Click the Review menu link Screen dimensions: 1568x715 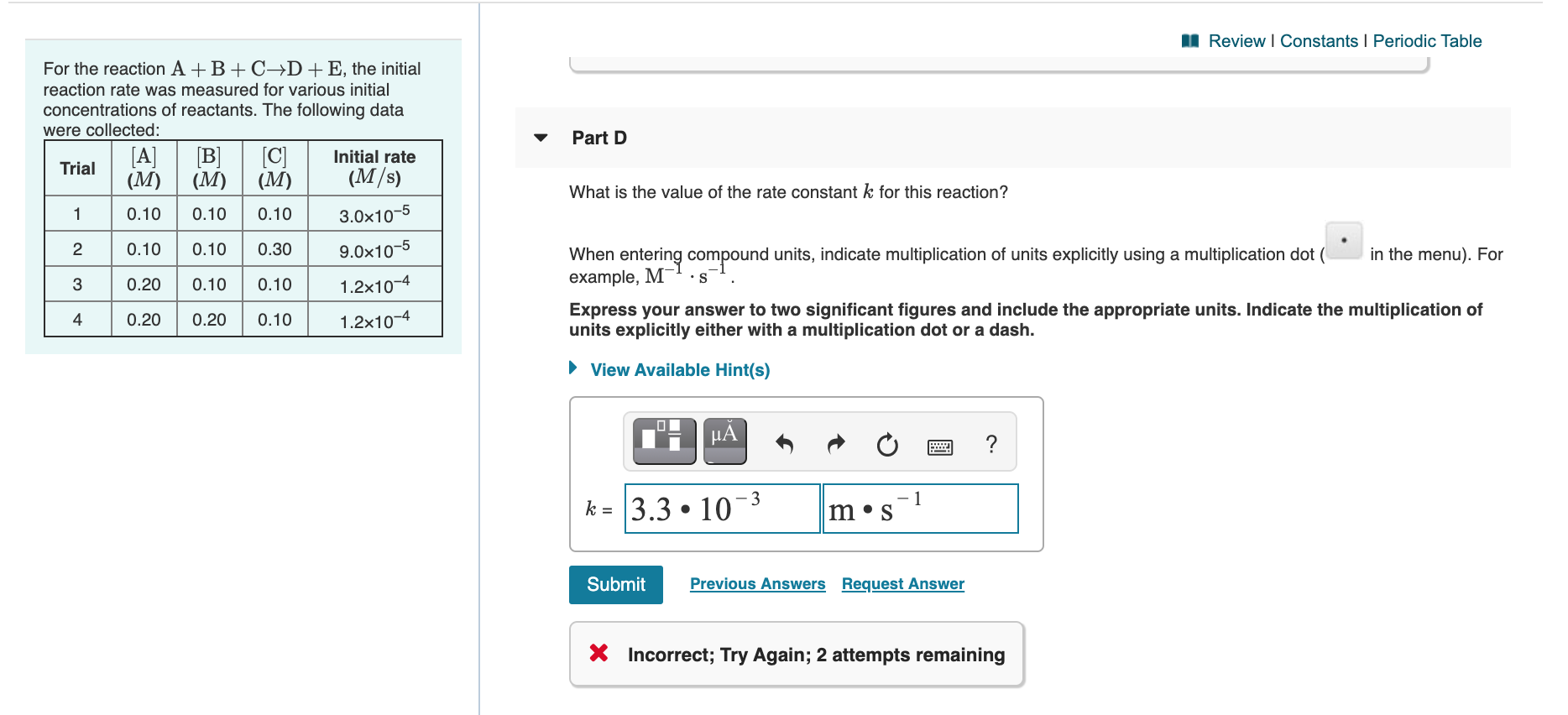click(1236, 40)
